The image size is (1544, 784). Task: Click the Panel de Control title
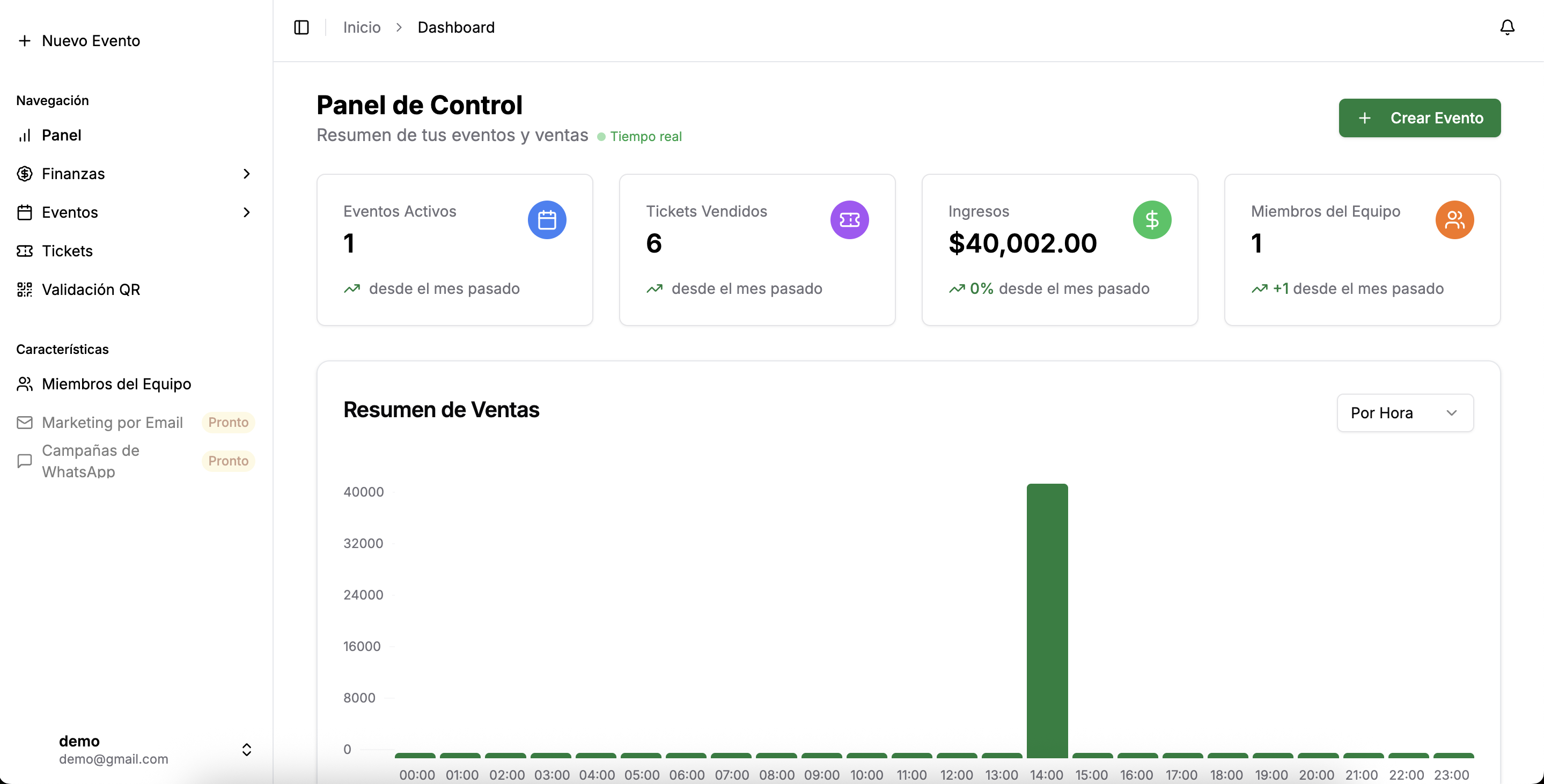click(x=420, y=106)
